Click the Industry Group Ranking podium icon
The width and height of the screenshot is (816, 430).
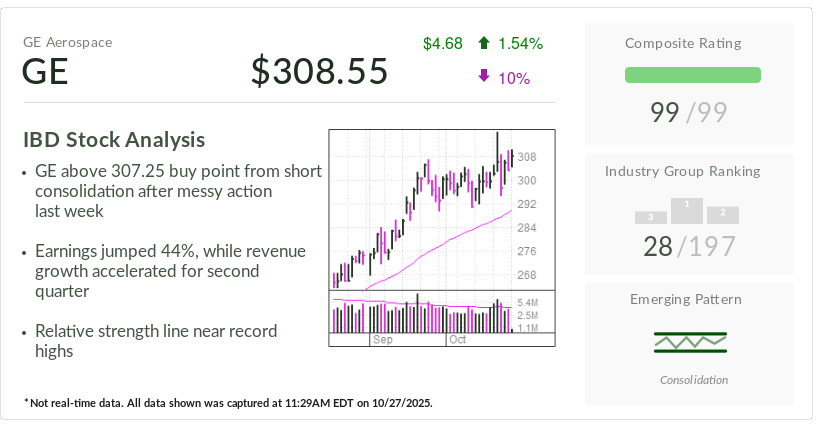click(687, 211)
